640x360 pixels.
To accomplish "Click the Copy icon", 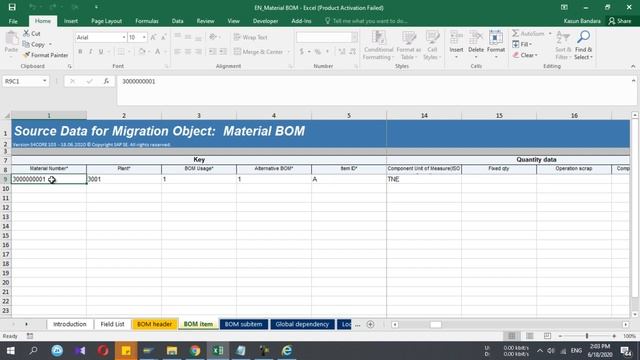I will tap(27, 44).
